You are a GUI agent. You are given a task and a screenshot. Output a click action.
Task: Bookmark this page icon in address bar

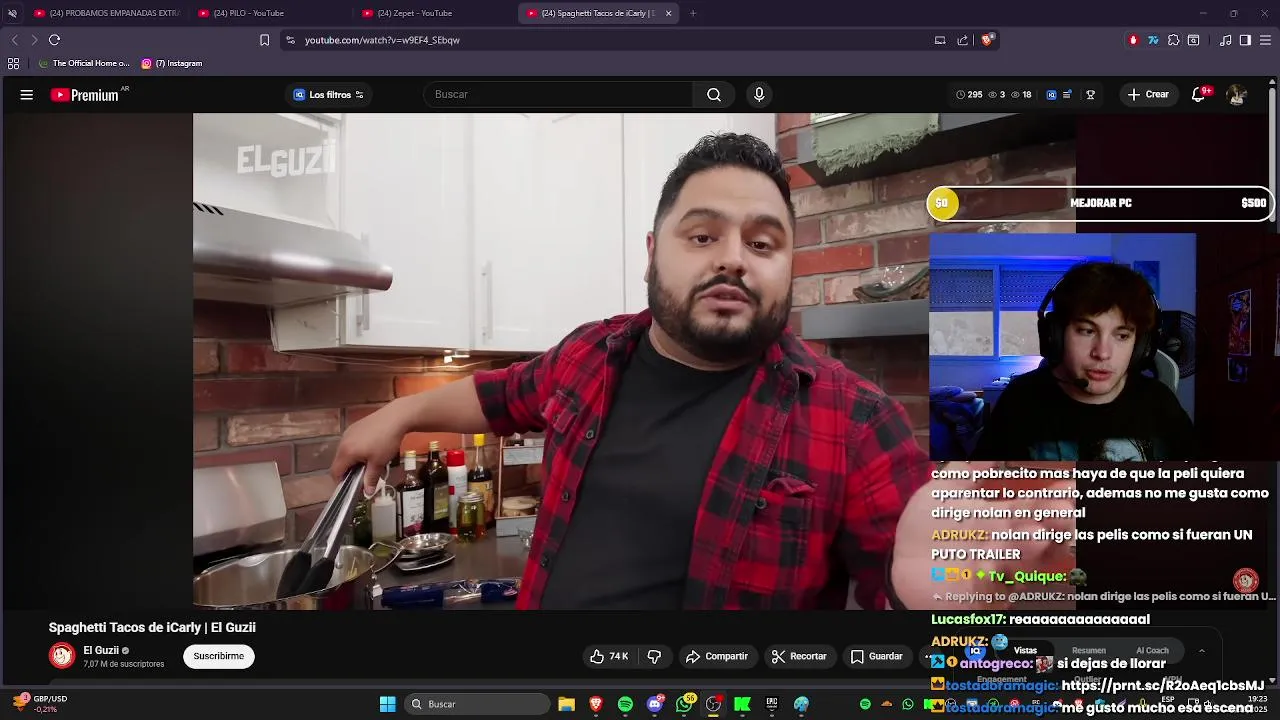pyautogui.click(x=264, y=40)
